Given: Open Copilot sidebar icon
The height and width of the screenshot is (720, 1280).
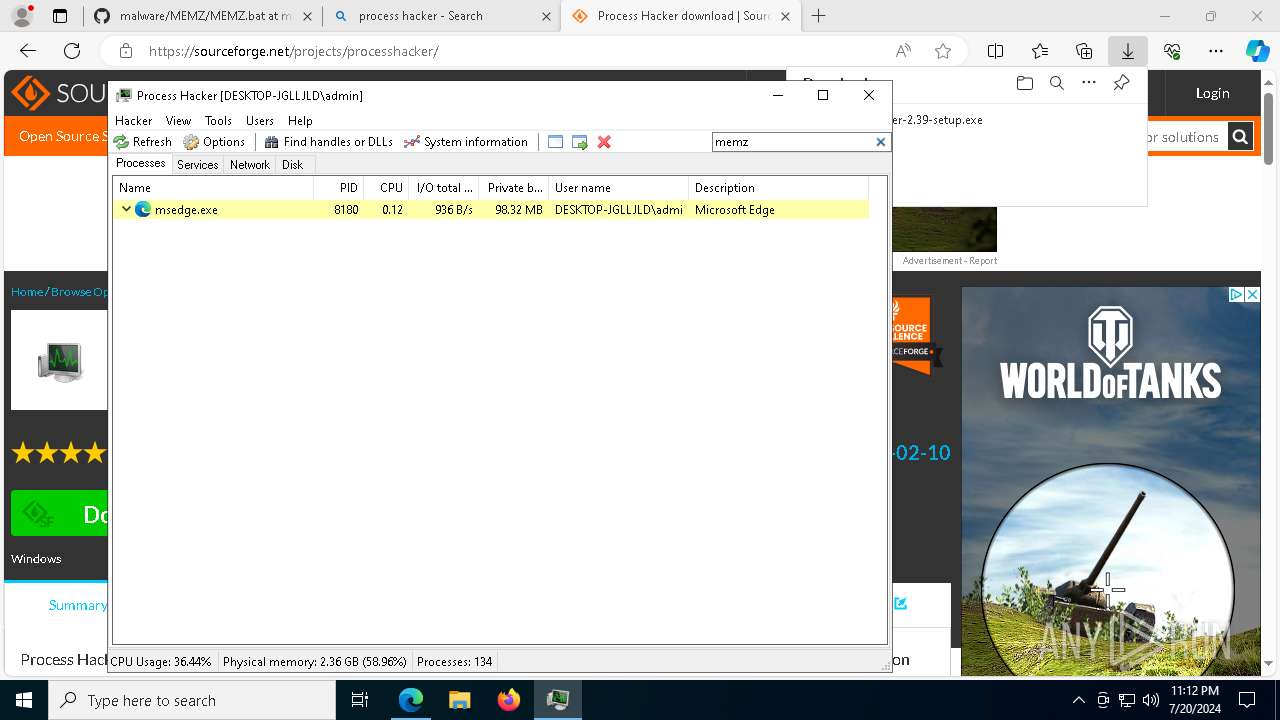Looking at the screenshot, I should pos(1257,51).
